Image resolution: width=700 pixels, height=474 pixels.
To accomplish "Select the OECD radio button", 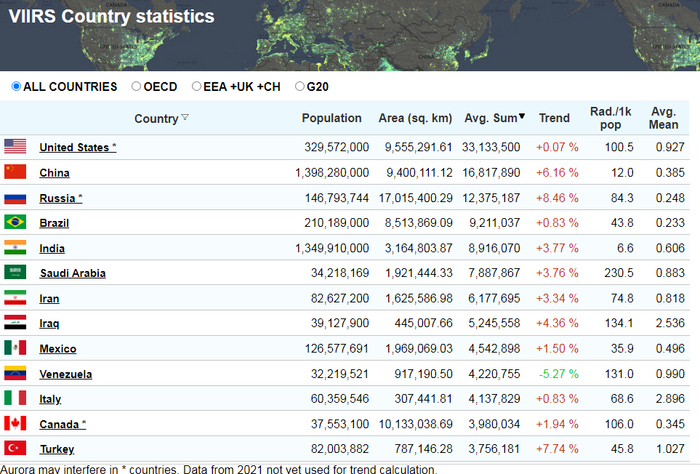I will (x=136, y=86).
